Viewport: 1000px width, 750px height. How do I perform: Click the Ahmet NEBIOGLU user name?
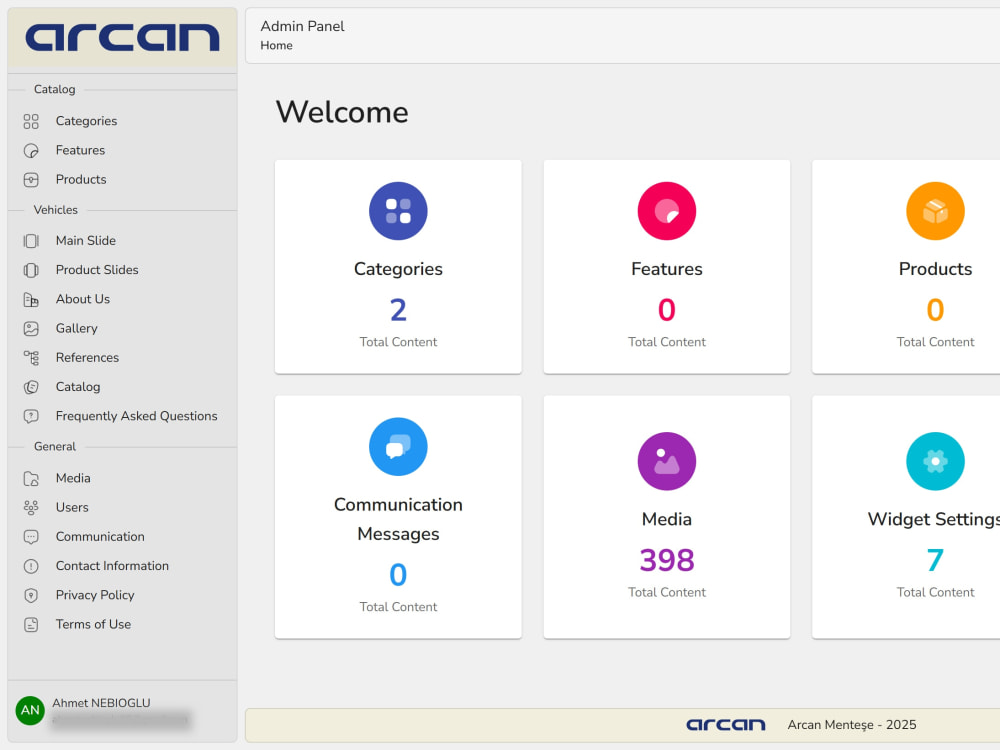click(x=101, y=703)
